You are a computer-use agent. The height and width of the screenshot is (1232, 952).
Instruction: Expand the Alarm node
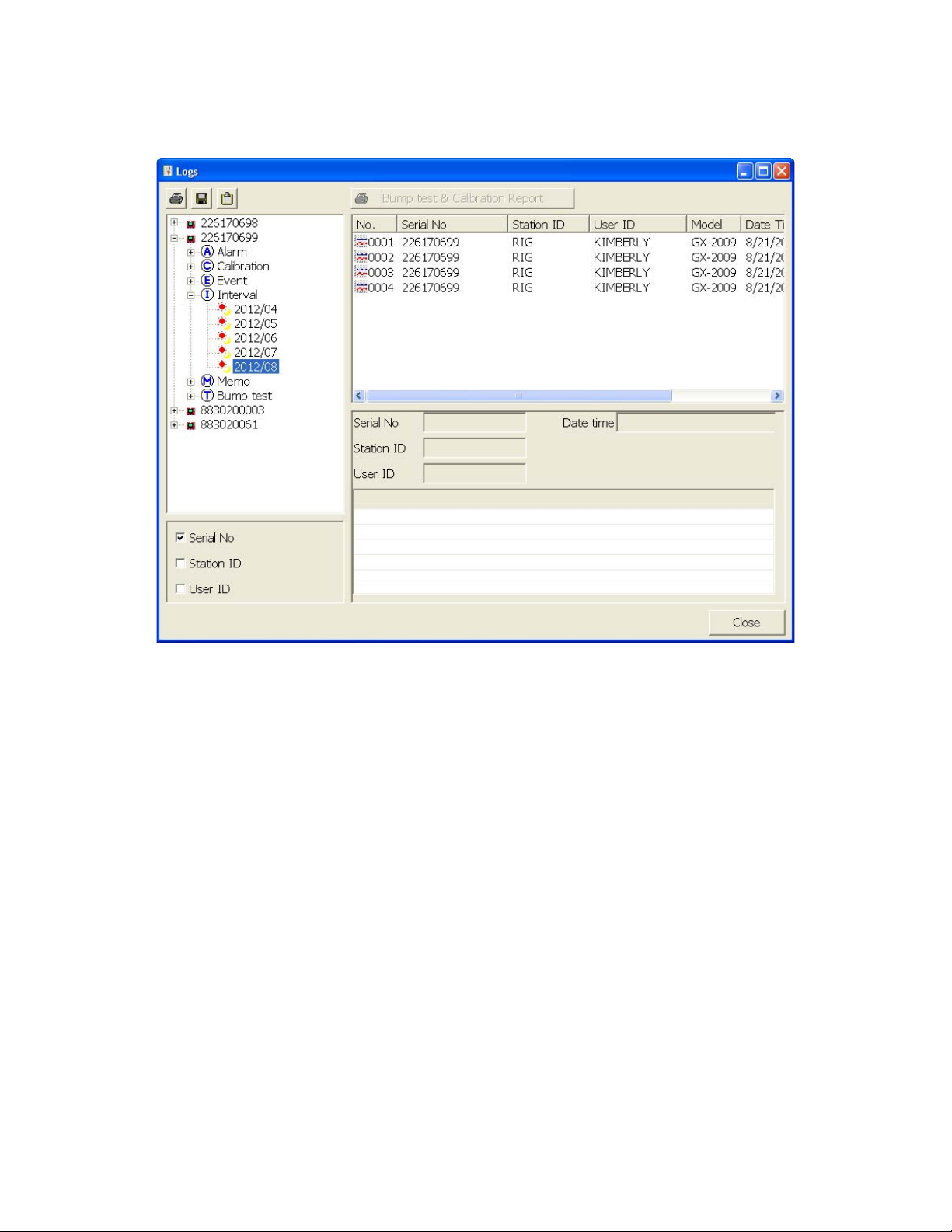[x=191, y=252]
